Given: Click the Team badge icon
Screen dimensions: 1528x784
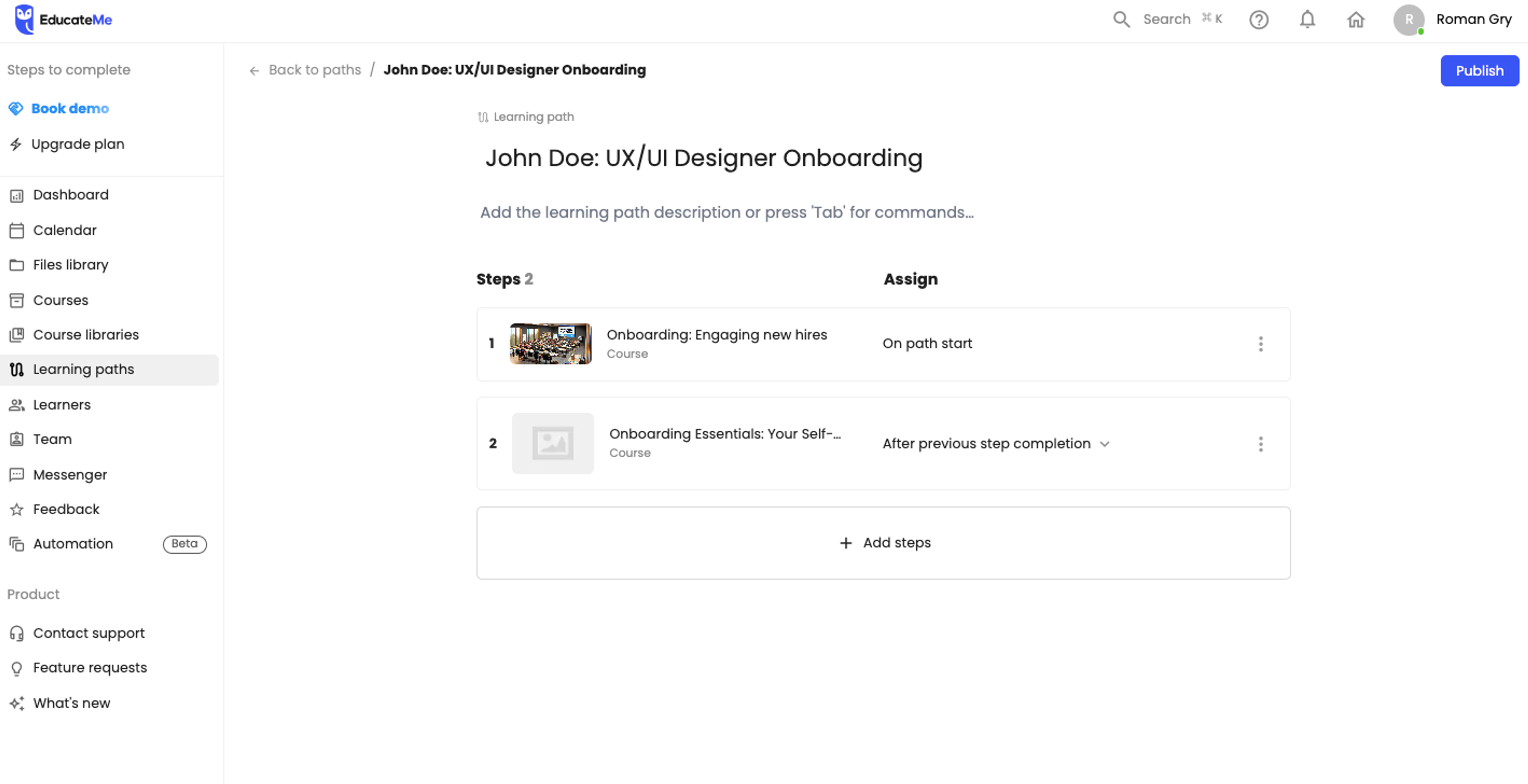Looking at the screenshot, I should (x=17, y=440).
